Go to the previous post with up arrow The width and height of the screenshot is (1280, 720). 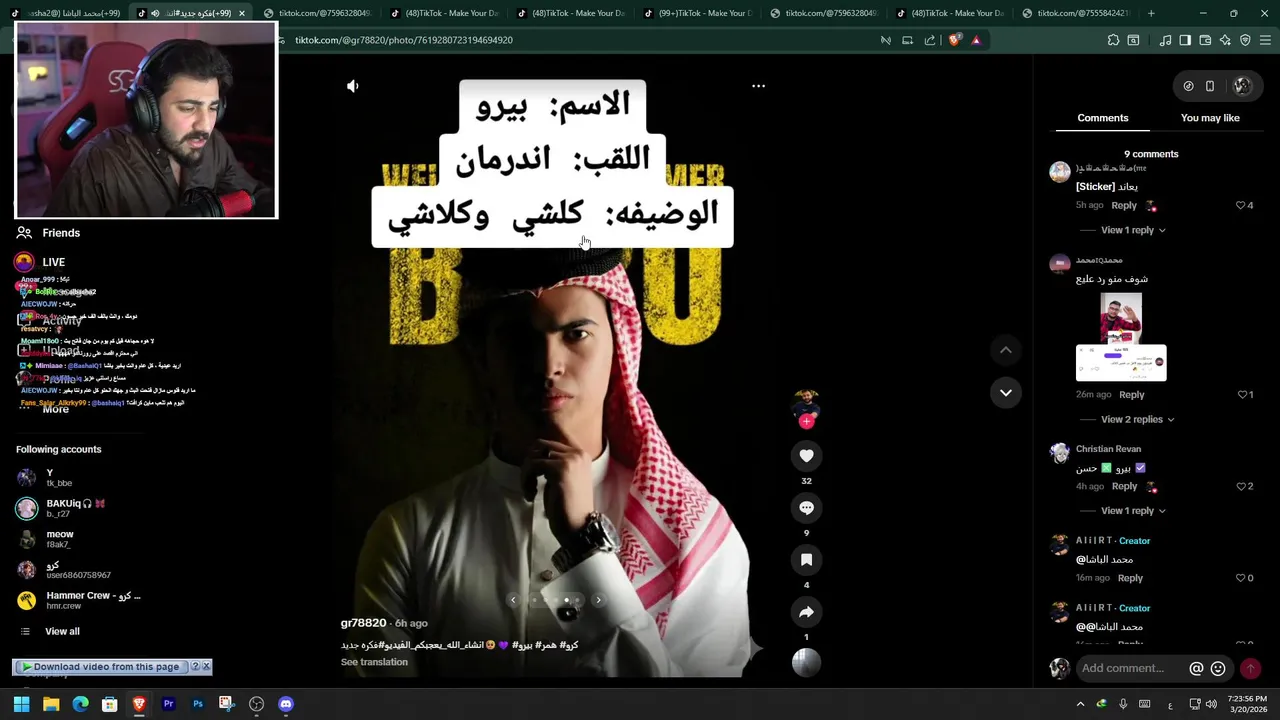point(1006,350)
